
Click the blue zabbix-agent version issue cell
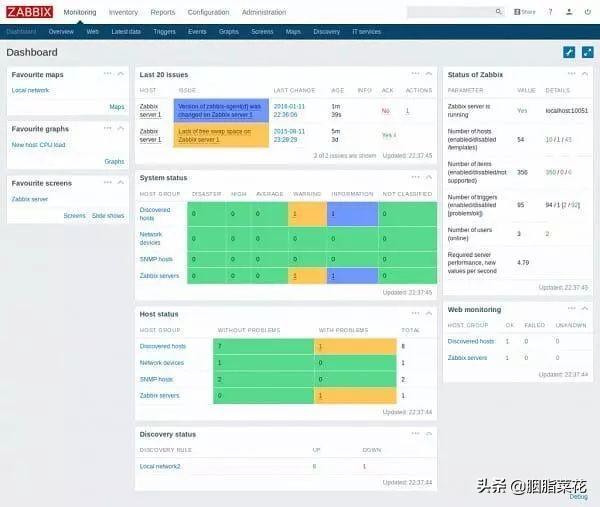219,110
